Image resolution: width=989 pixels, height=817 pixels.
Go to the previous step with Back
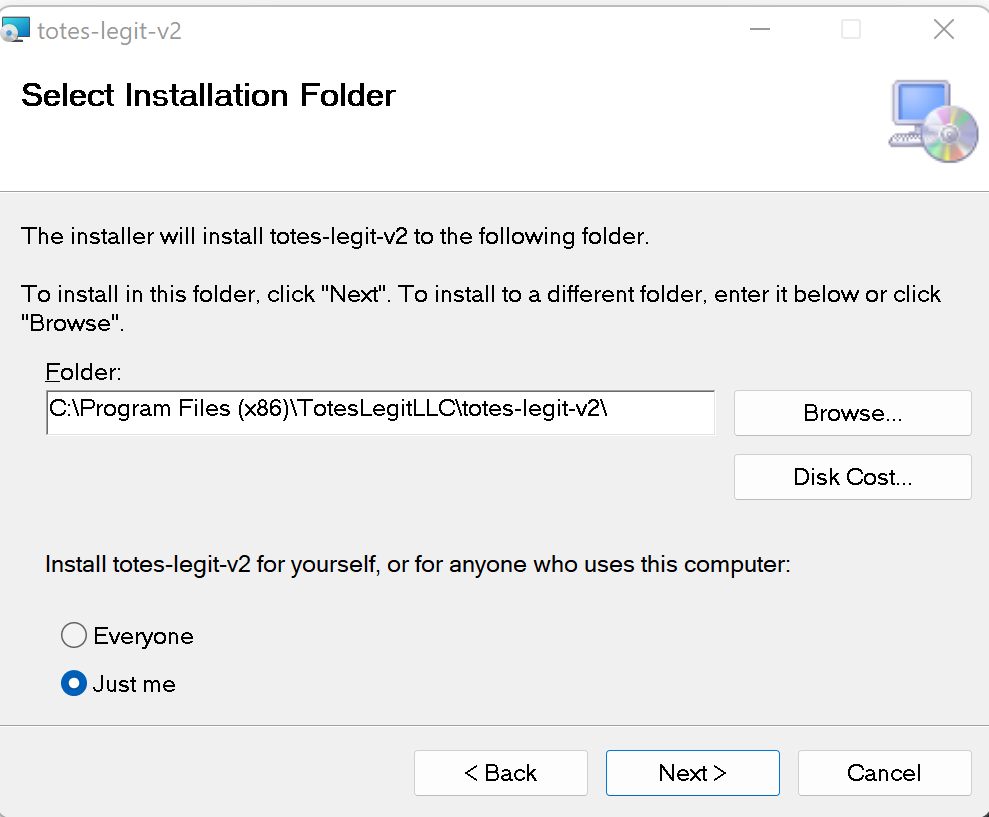click(500, 773)
